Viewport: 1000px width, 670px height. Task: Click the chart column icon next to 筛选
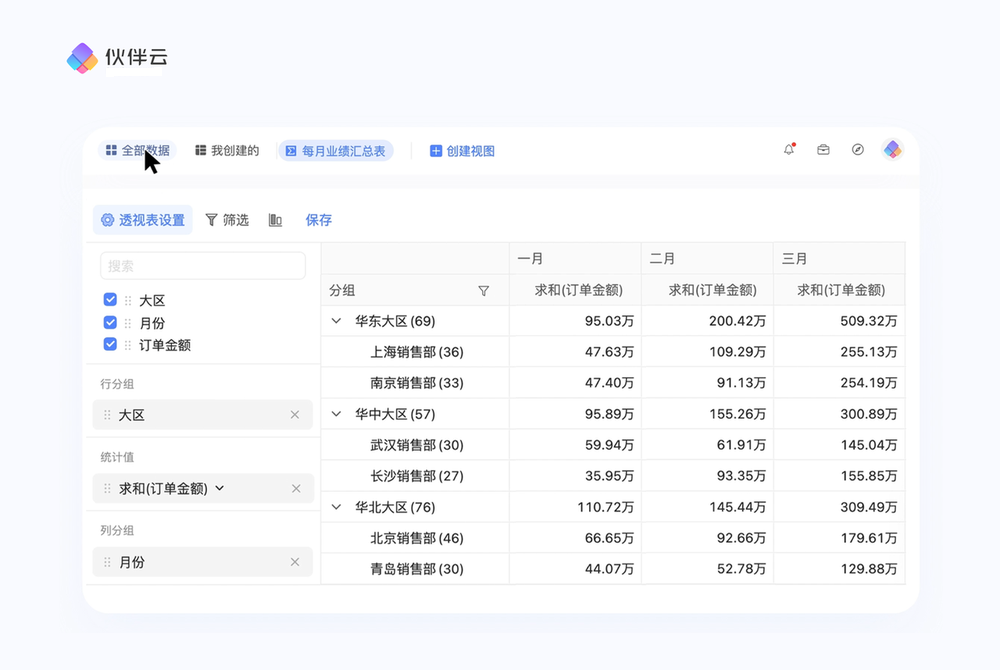coord(276,220)
